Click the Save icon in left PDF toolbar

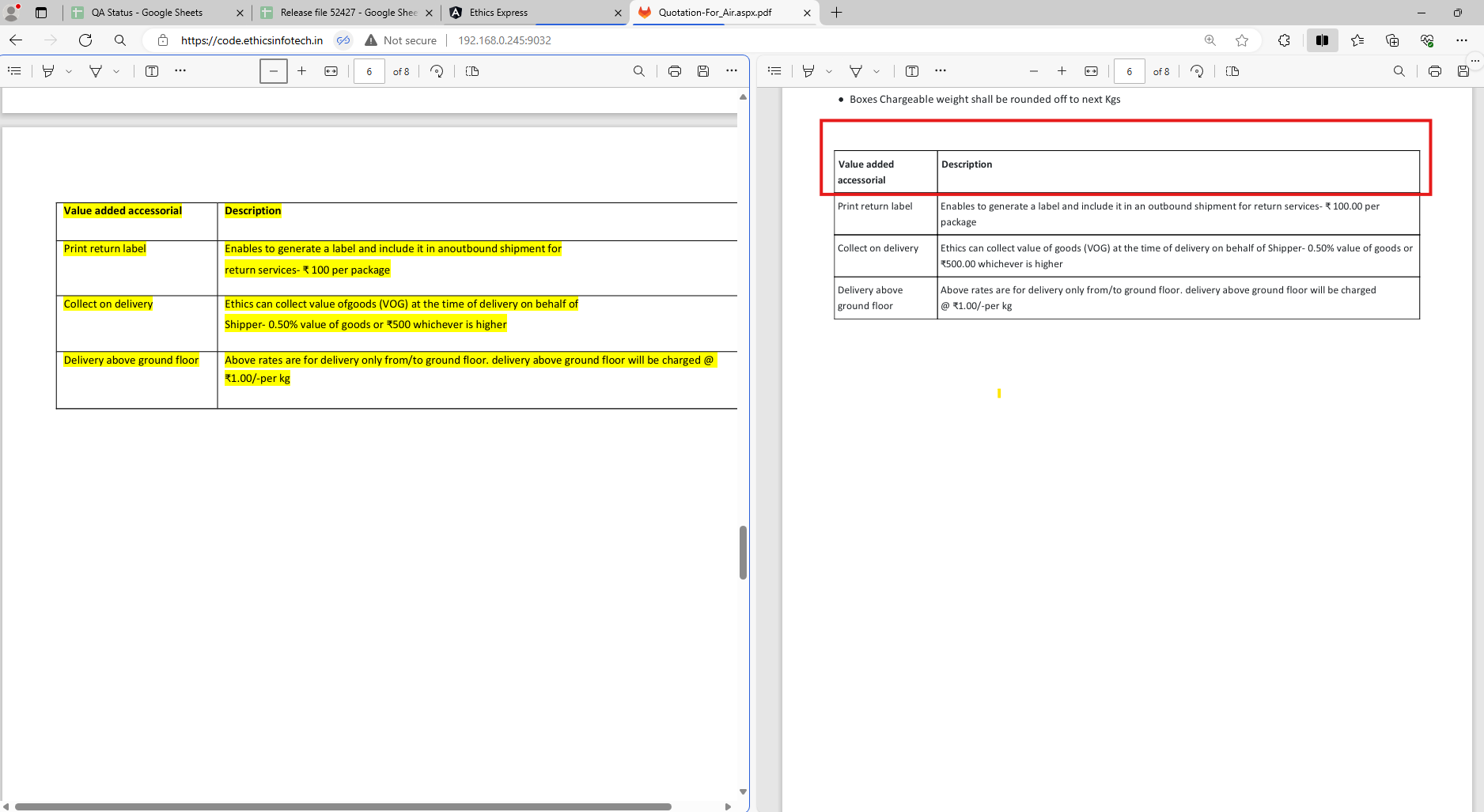(x=702, y=71)
